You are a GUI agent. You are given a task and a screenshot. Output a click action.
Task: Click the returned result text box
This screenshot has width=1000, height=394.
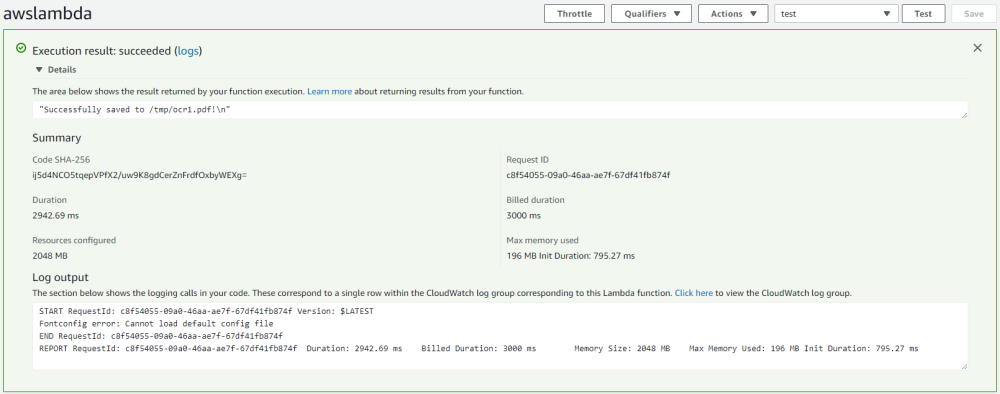click(x=500, y=109)
